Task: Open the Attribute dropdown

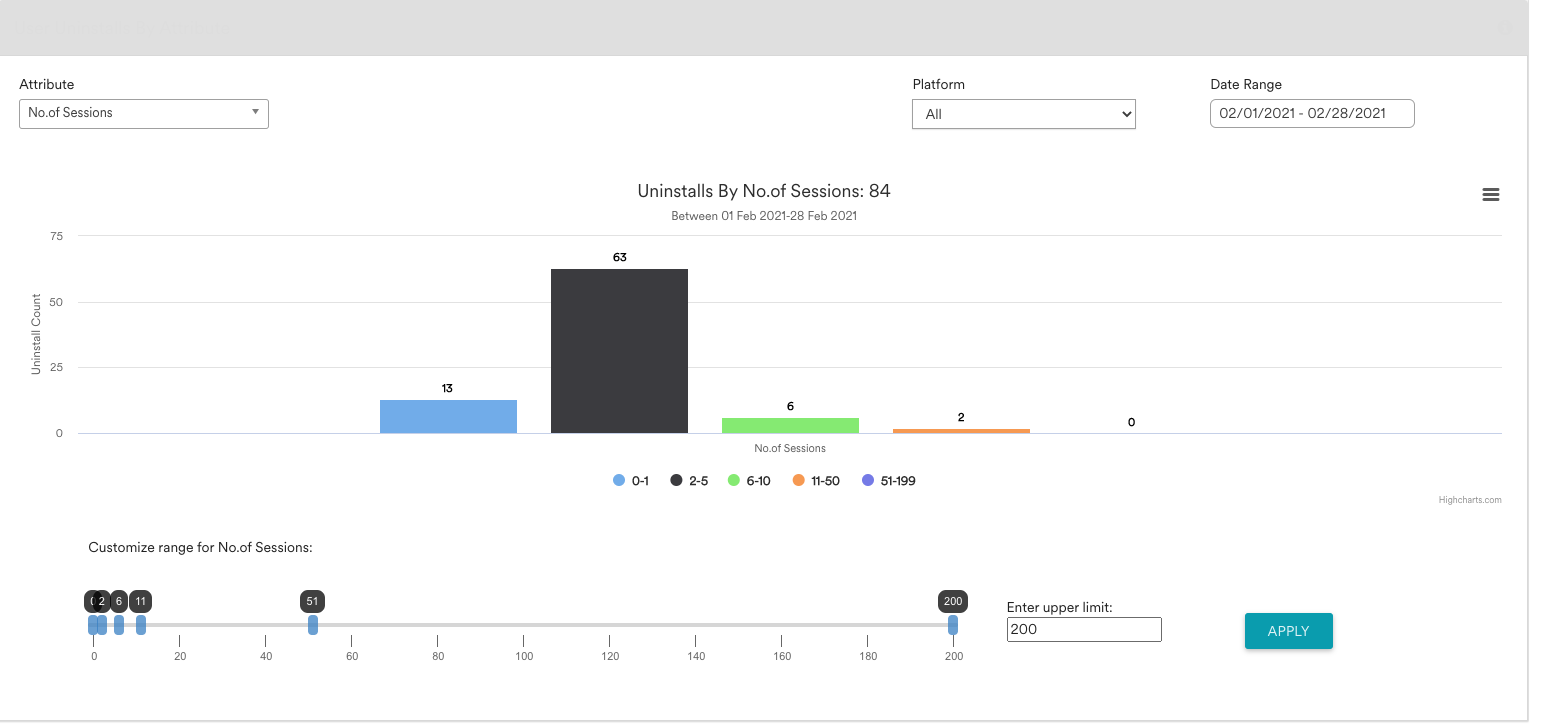Action: point(143,113)
